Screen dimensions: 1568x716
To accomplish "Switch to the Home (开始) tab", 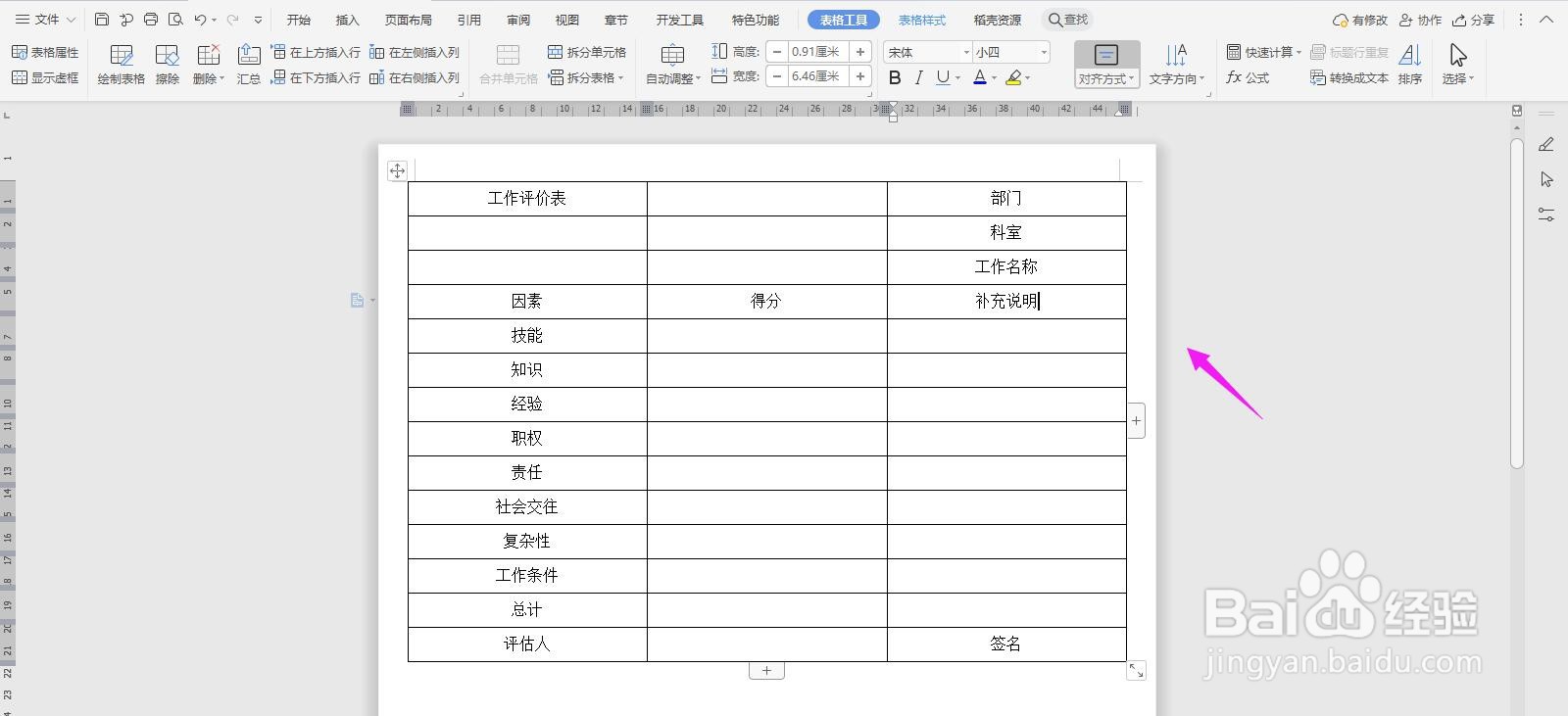I will [299, 20].
